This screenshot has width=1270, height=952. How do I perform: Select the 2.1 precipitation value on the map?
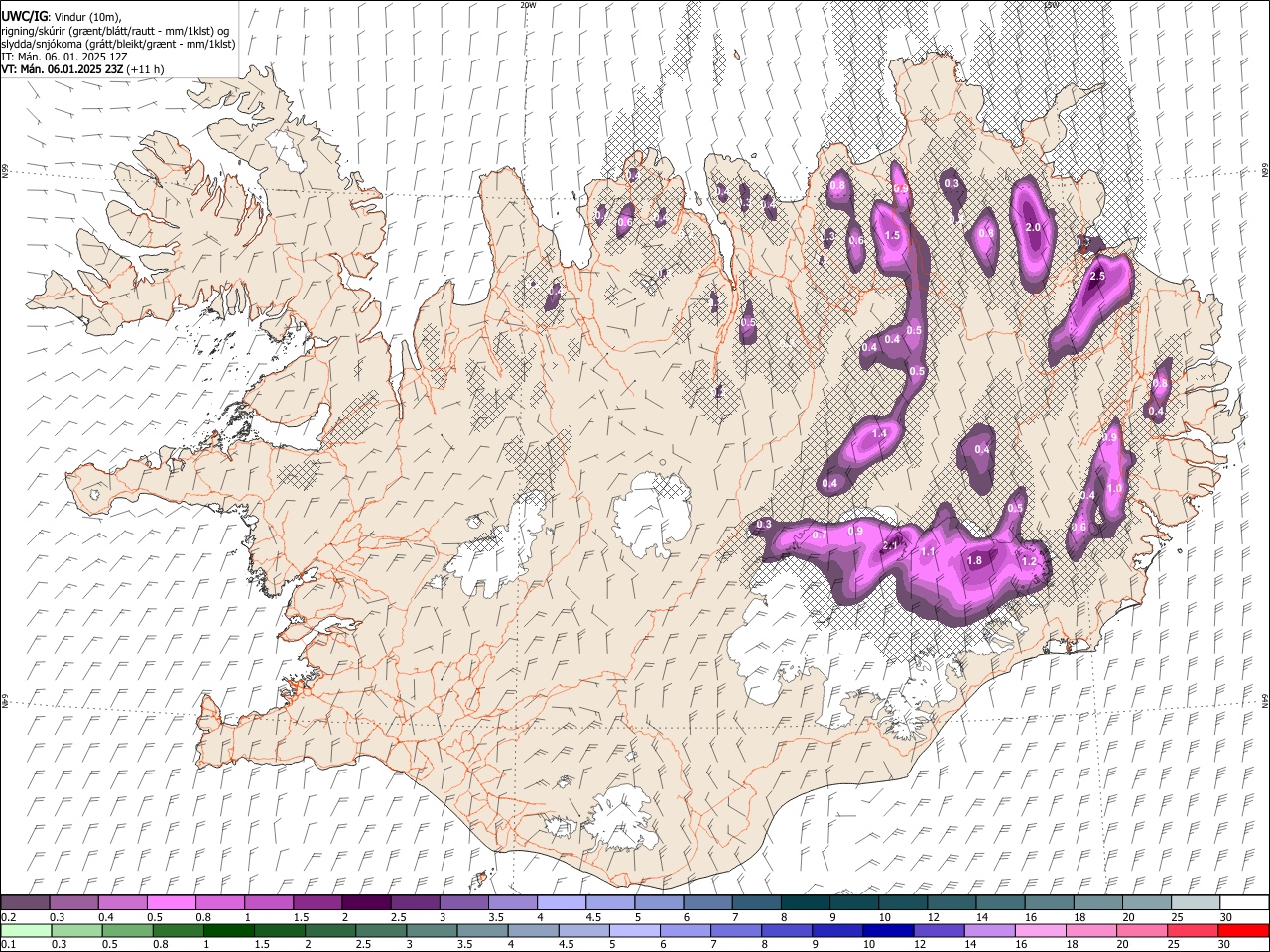tap(890, 545)
